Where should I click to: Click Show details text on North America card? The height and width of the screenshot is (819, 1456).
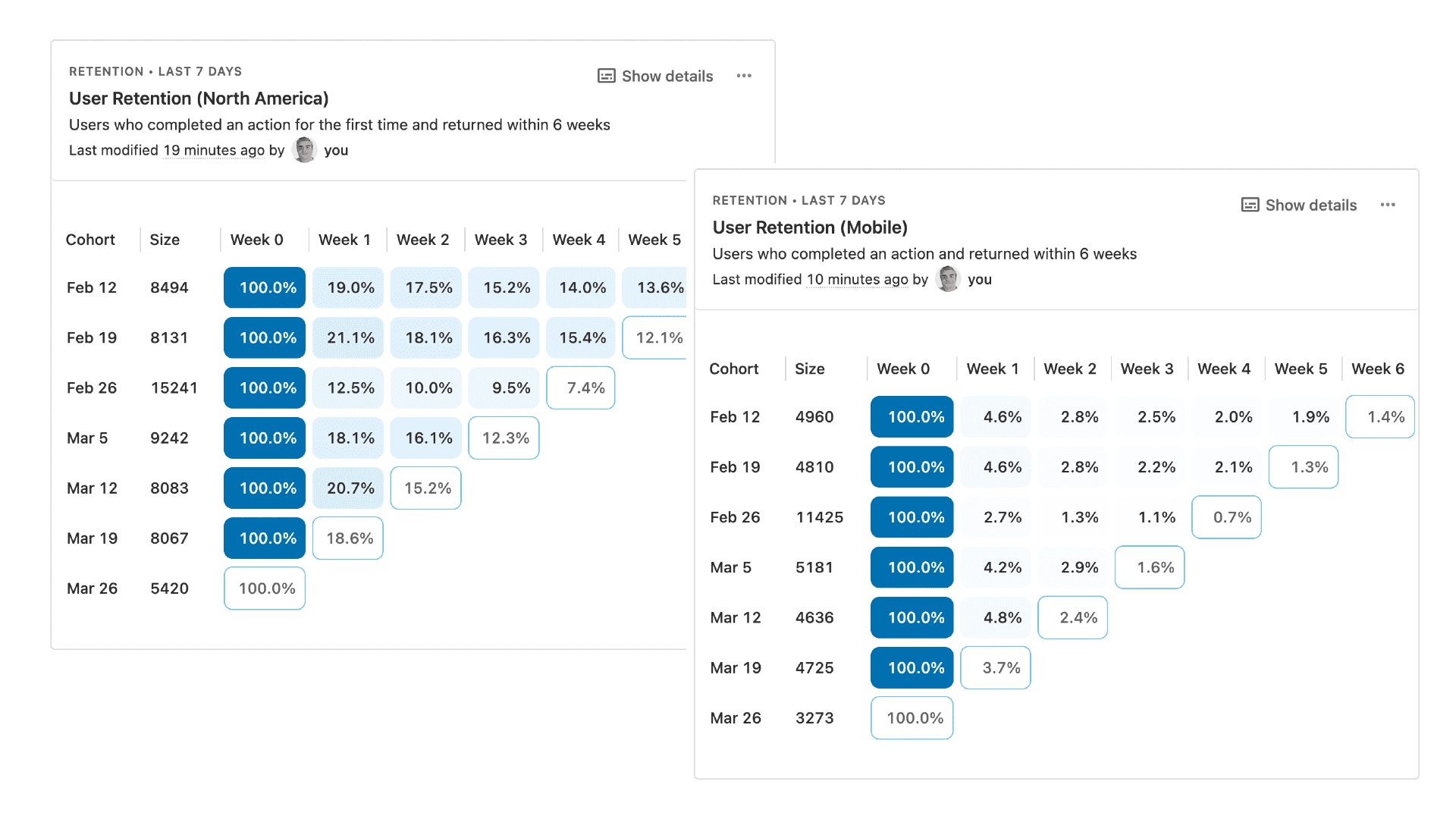(x=667, y=76)
